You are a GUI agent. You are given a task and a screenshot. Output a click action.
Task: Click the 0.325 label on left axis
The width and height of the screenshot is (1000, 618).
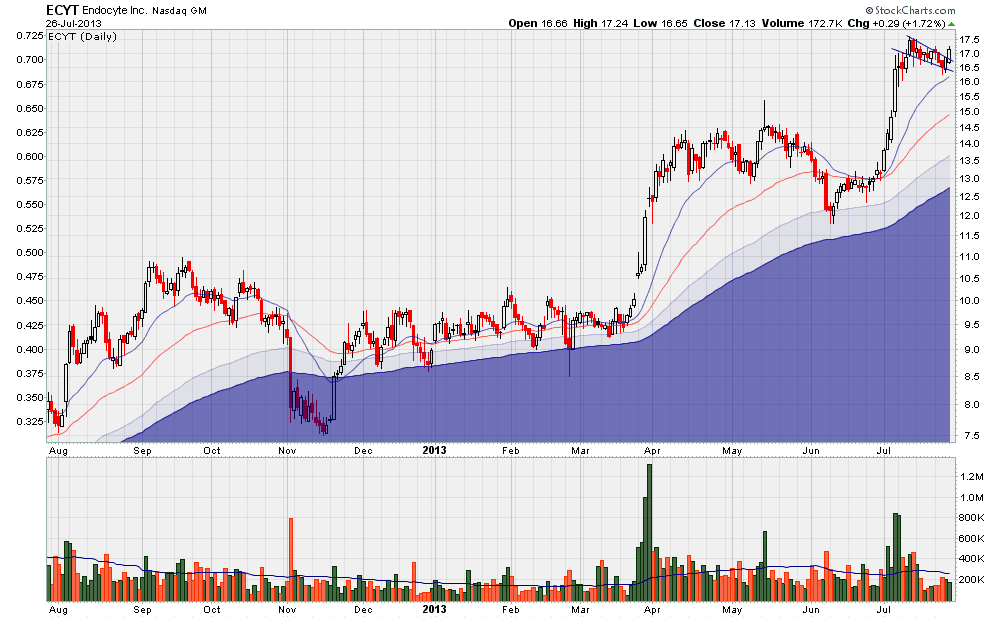tap(30, 422)
